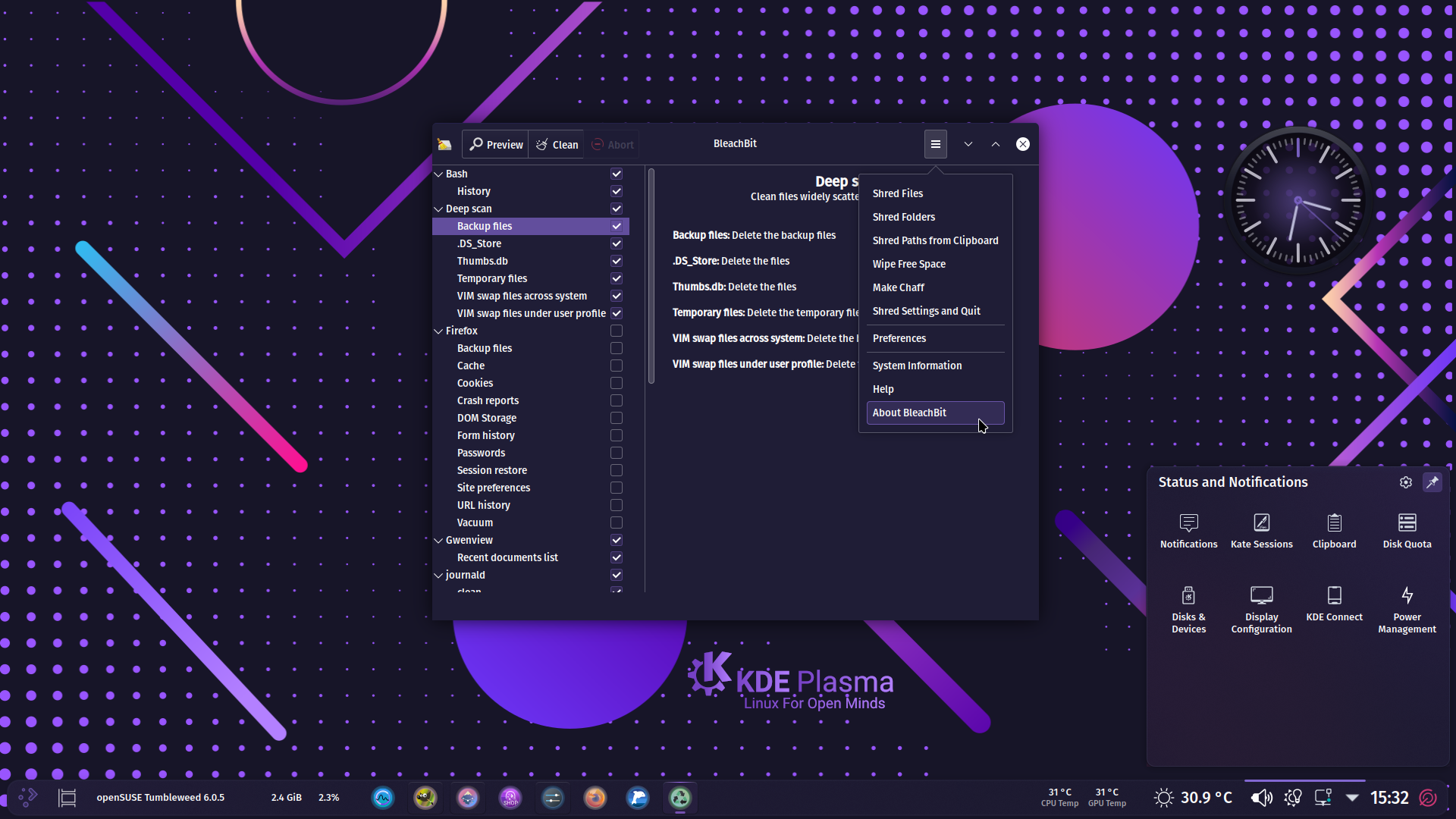Image resolution: width=1456 pixels, height=819 pixels.
Task: Select Shred Folders menu entry
Action: 935,217
